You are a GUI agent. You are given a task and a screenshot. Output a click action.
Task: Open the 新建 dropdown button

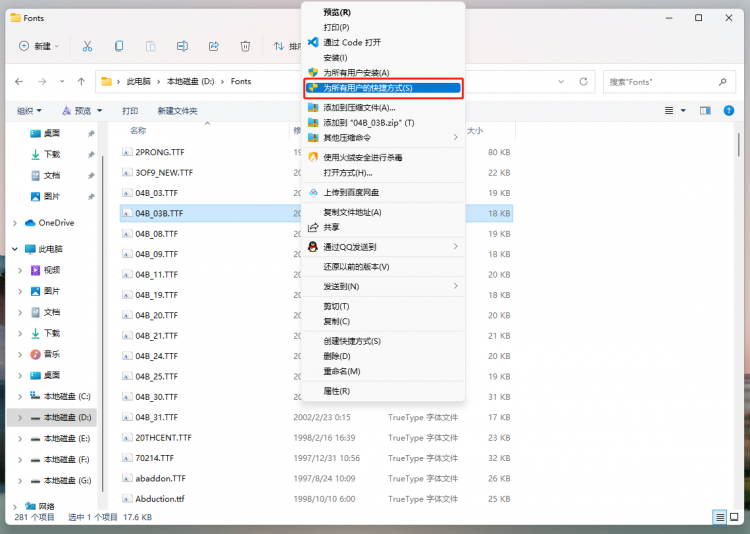click(x=40, y=46)
